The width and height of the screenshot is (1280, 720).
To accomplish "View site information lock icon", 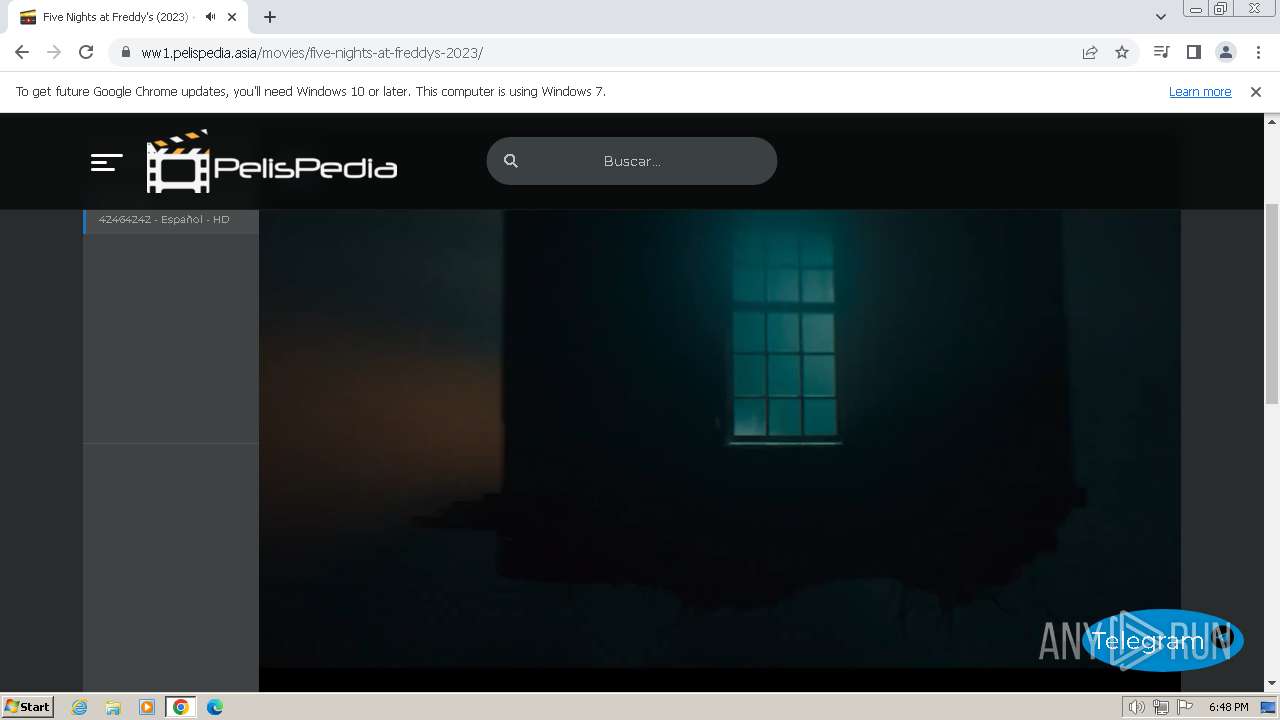I will pos(125,53).
